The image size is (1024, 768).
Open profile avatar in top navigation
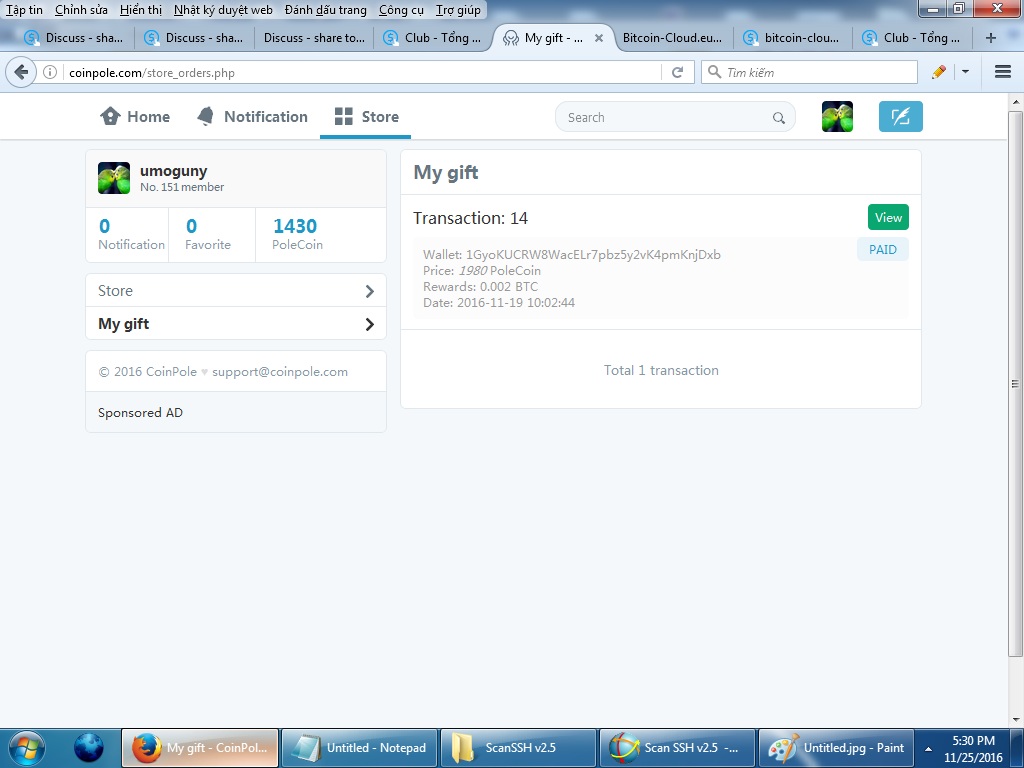(x=837, y=117)
